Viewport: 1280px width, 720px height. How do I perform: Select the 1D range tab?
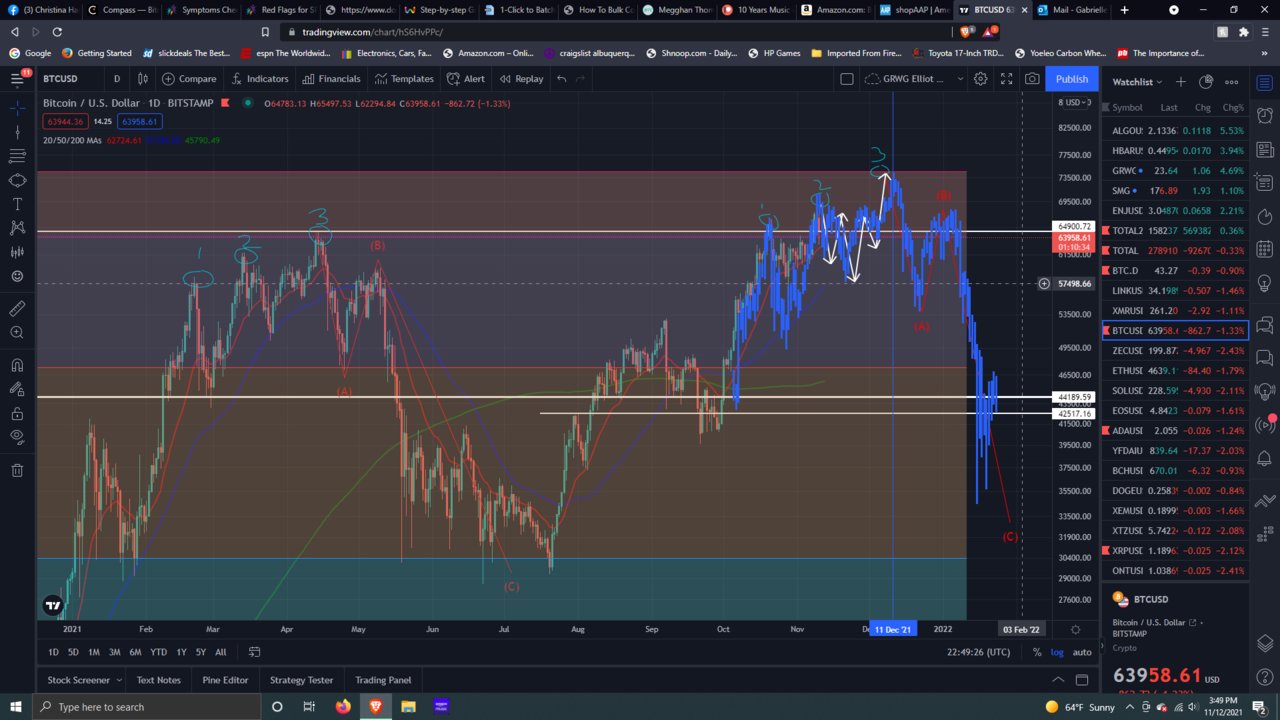coord(53,652)
